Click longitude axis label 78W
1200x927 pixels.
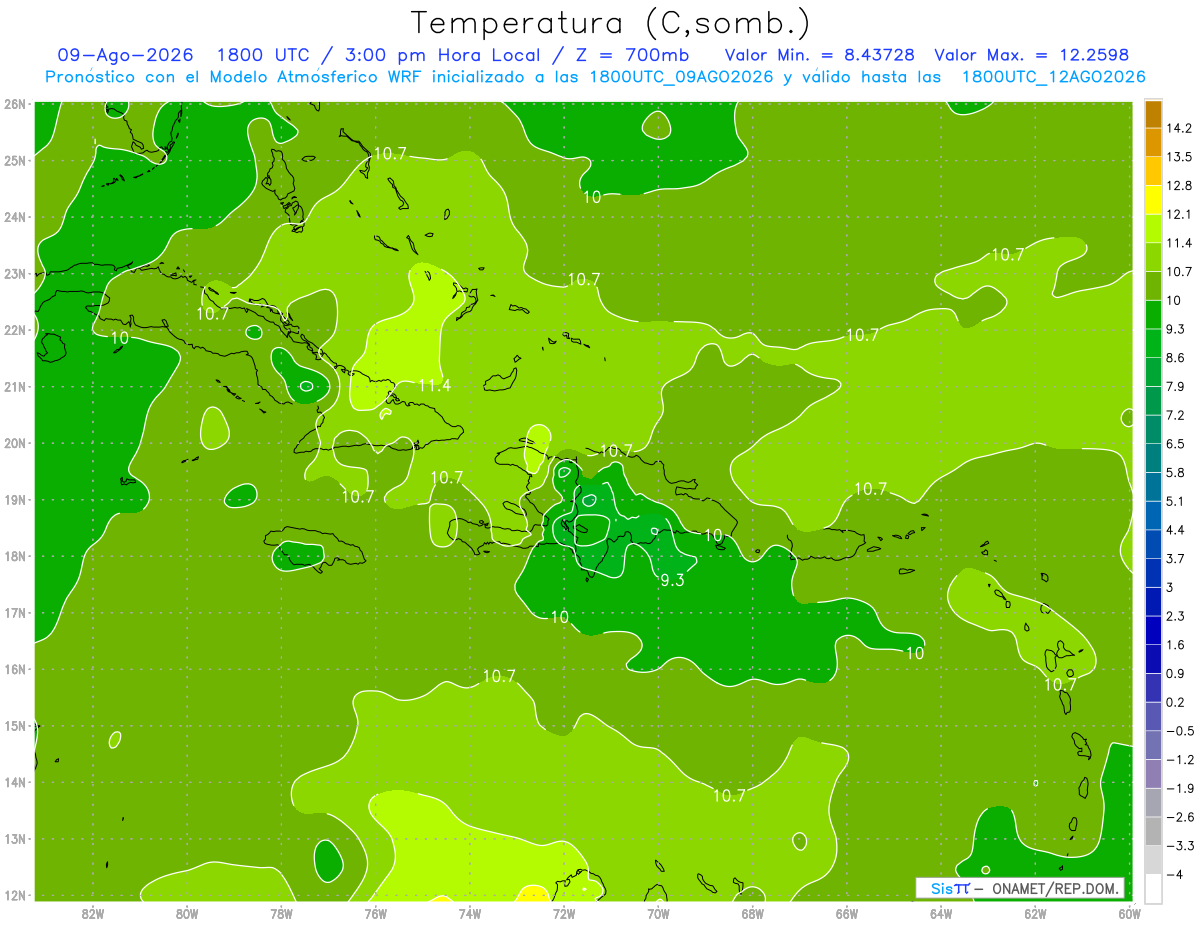pos(281,913)
